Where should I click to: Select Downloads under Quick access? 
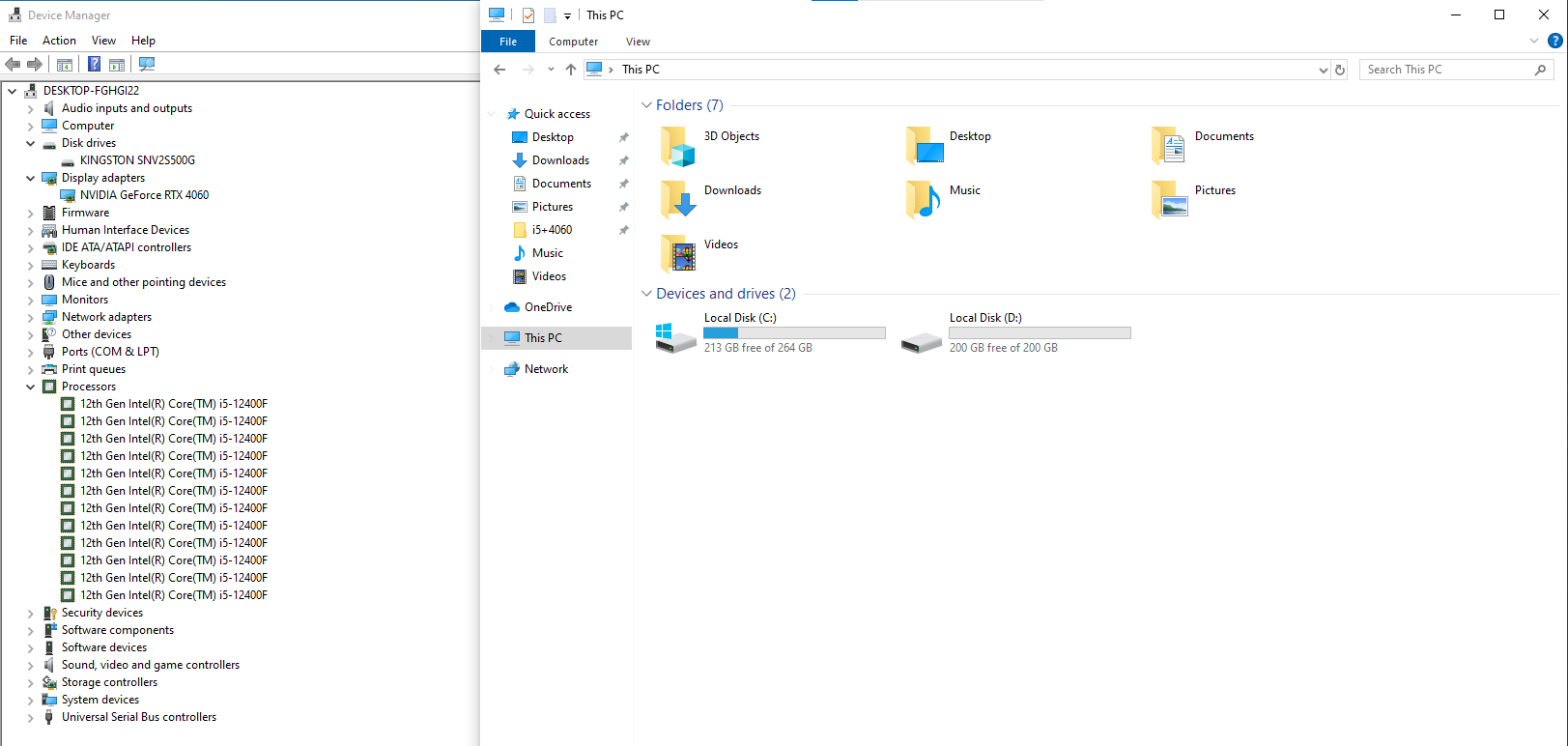pos(560,160)
